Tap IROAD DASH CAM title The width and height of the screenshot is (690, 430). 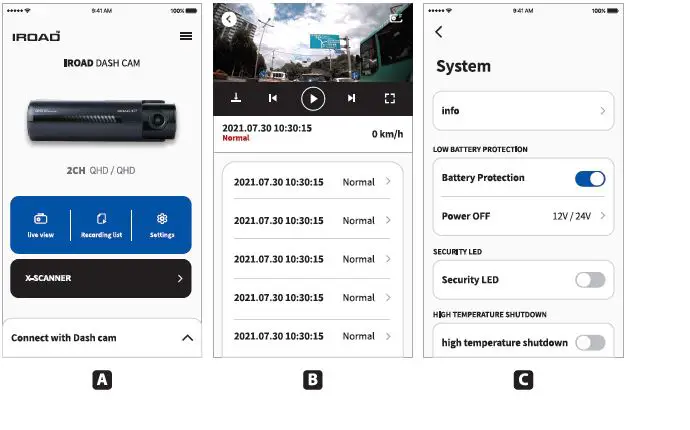[x=102, y=63]
